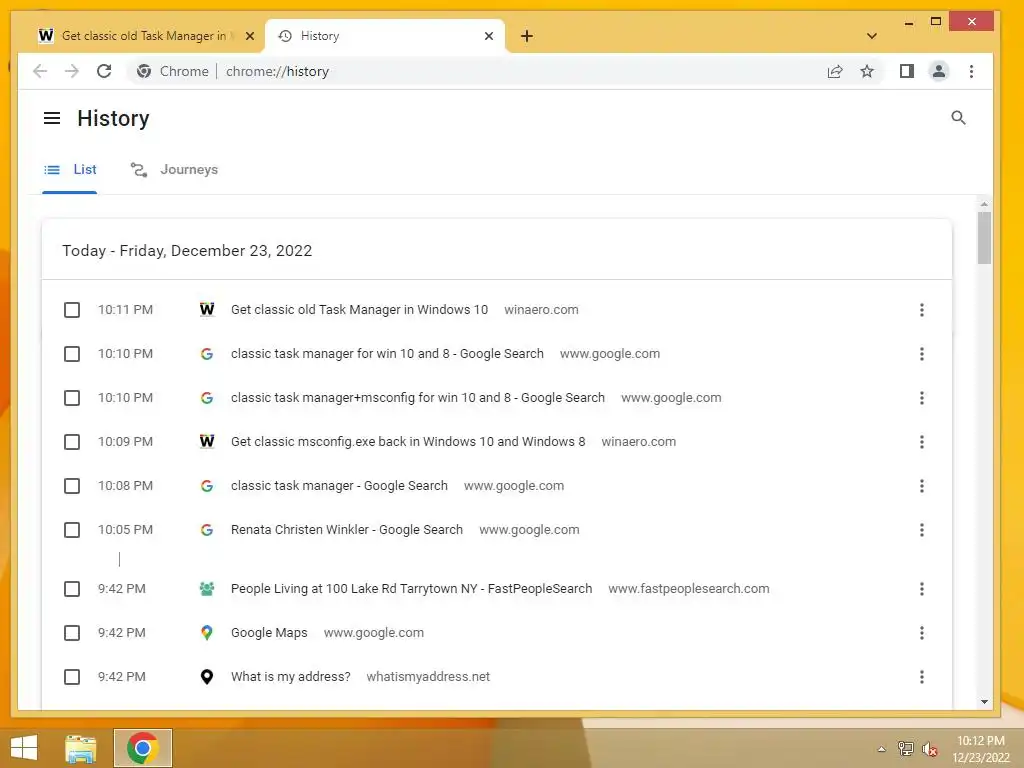Open the Windows Start button

coord(24,748)
